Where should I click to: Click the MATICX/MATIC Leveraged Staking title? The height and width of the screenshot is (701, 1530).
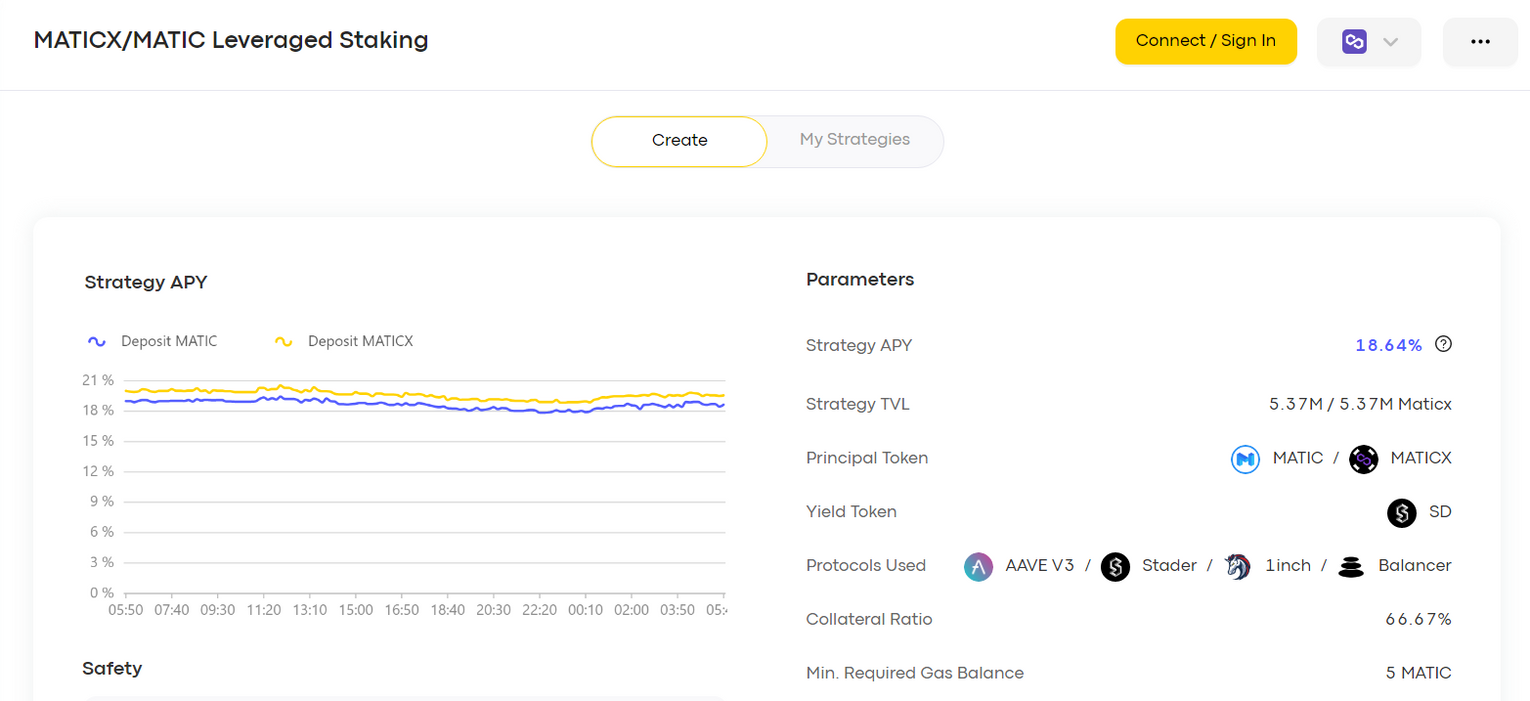pyautogui.click(x=231, y=40)
